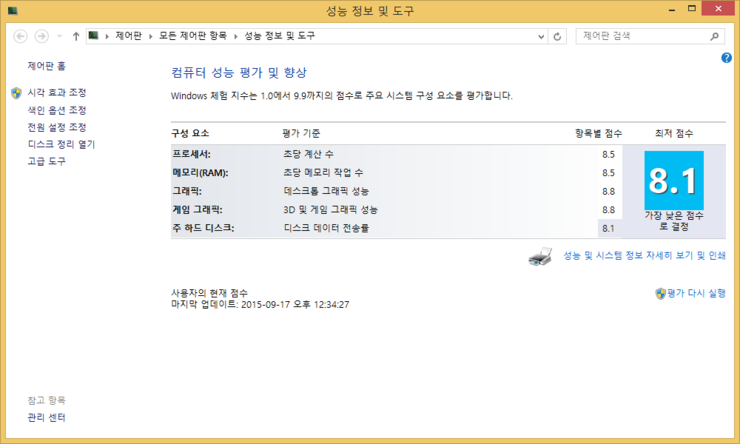The height and width of the screenshot is (444, 740).
Task: Click the printer icon
Action: tap(540, 256)
